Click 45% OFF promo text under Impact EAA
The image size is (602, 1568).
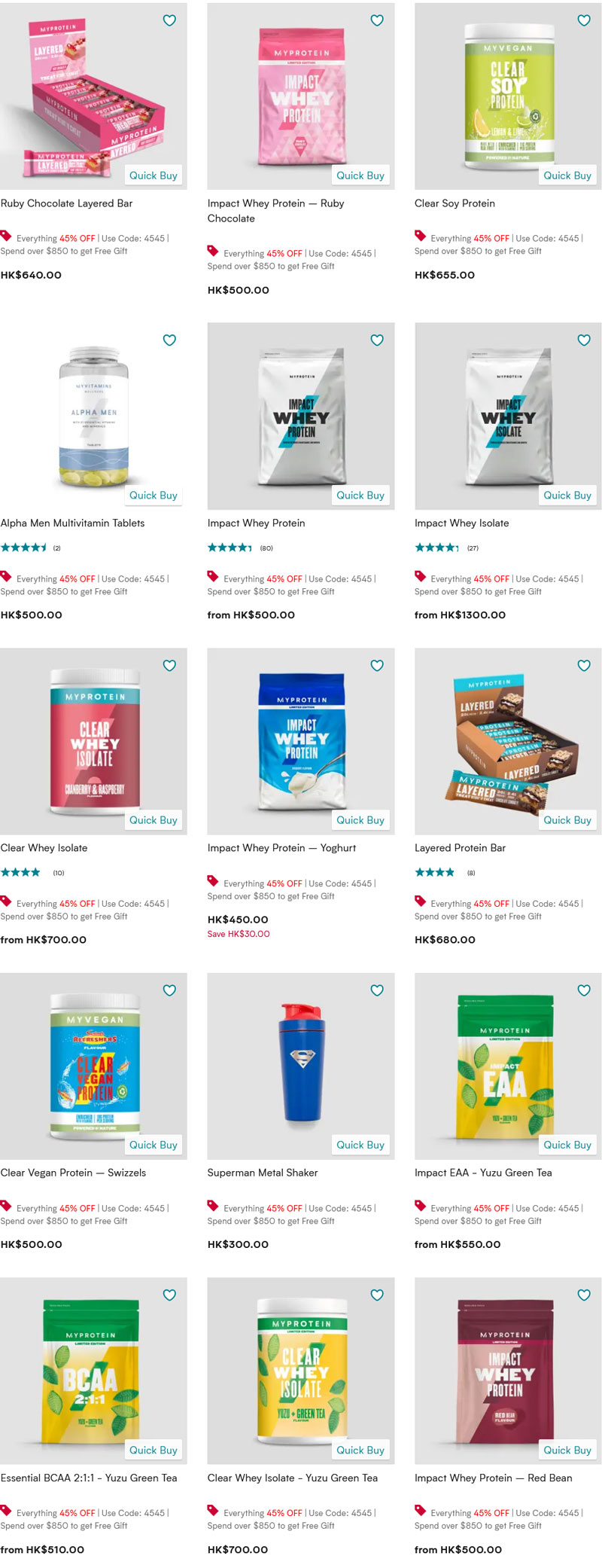pos(491,1208)
